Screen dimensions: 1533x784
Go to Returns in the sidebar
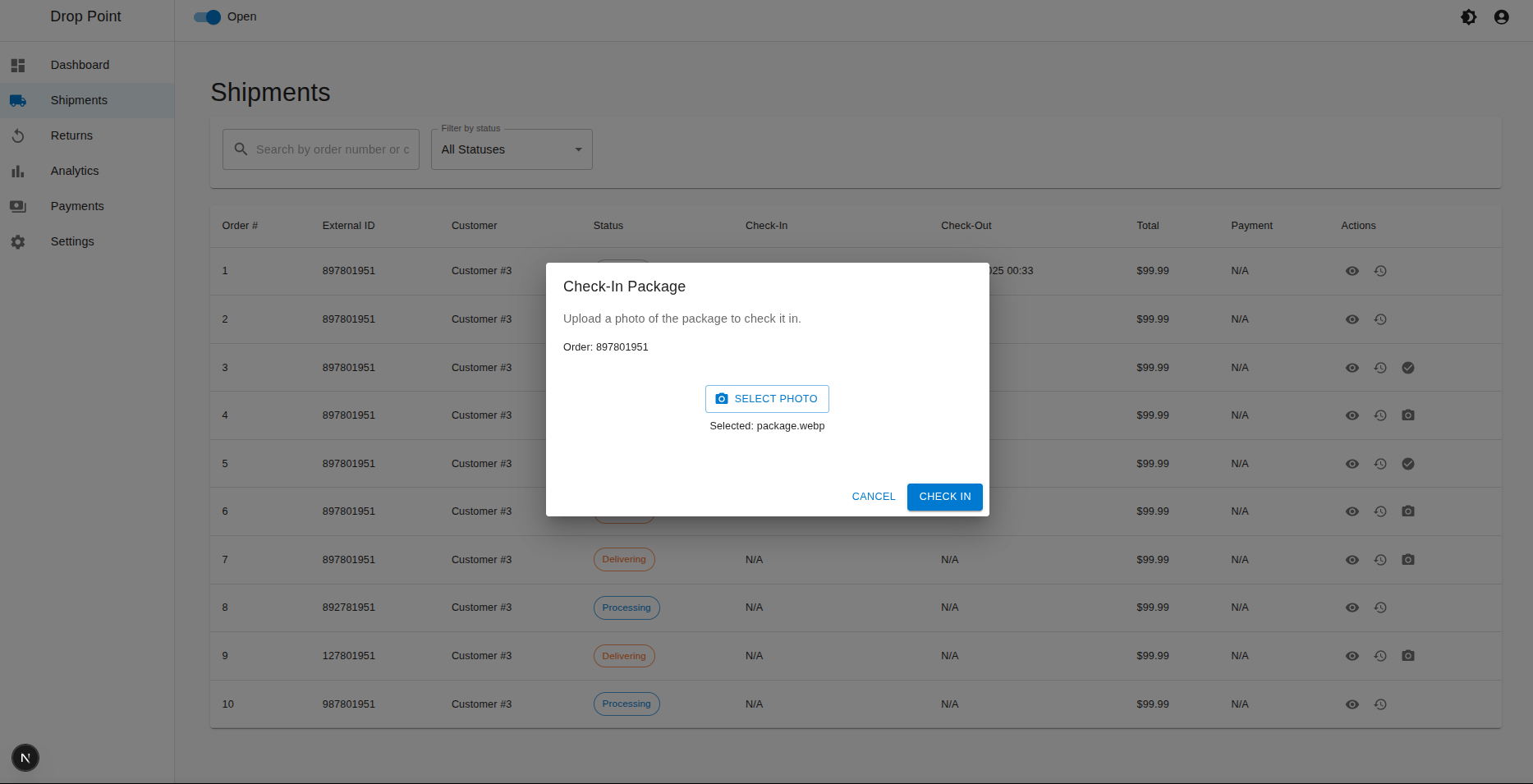(71, 135)
